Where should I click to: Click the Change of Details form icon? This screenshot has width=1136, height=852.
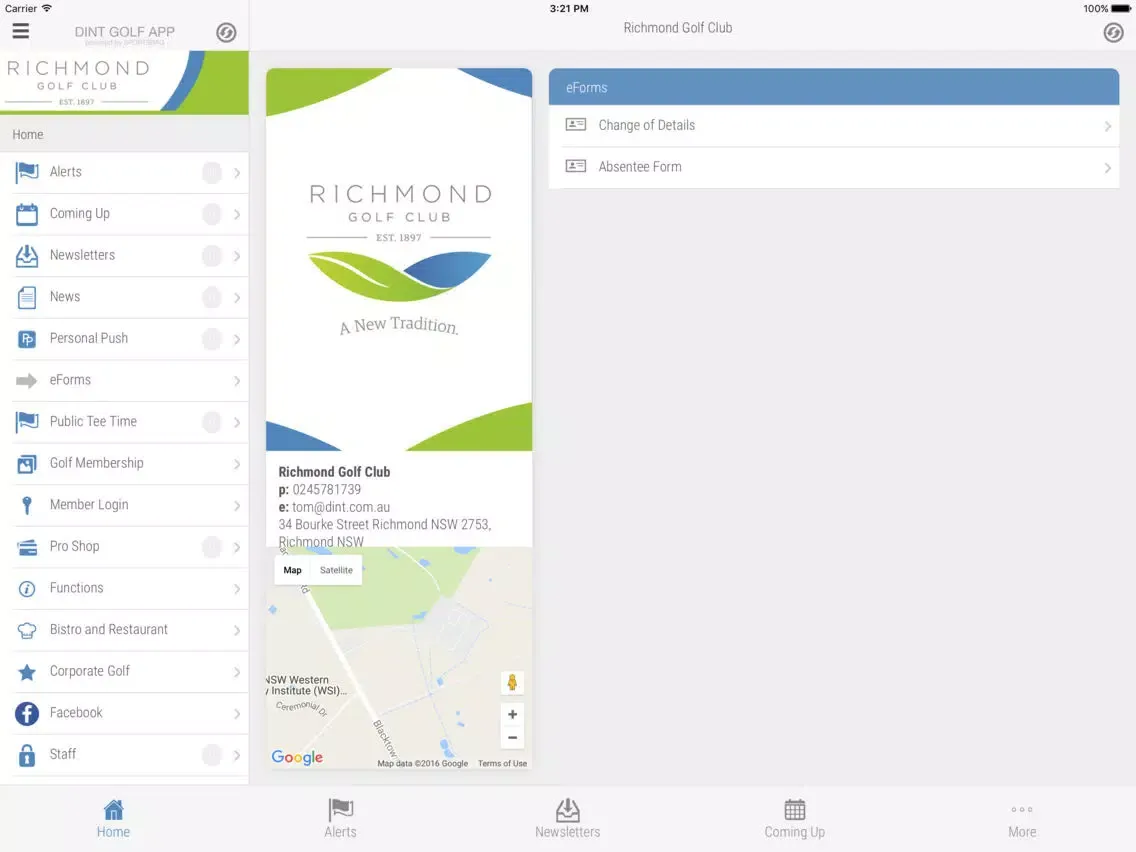click(575, 125)
